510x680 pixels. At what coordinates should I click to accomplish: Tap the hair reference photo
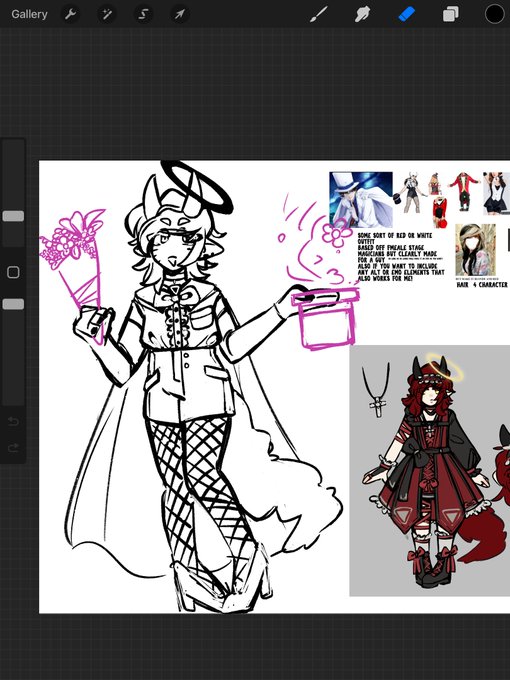475,250
